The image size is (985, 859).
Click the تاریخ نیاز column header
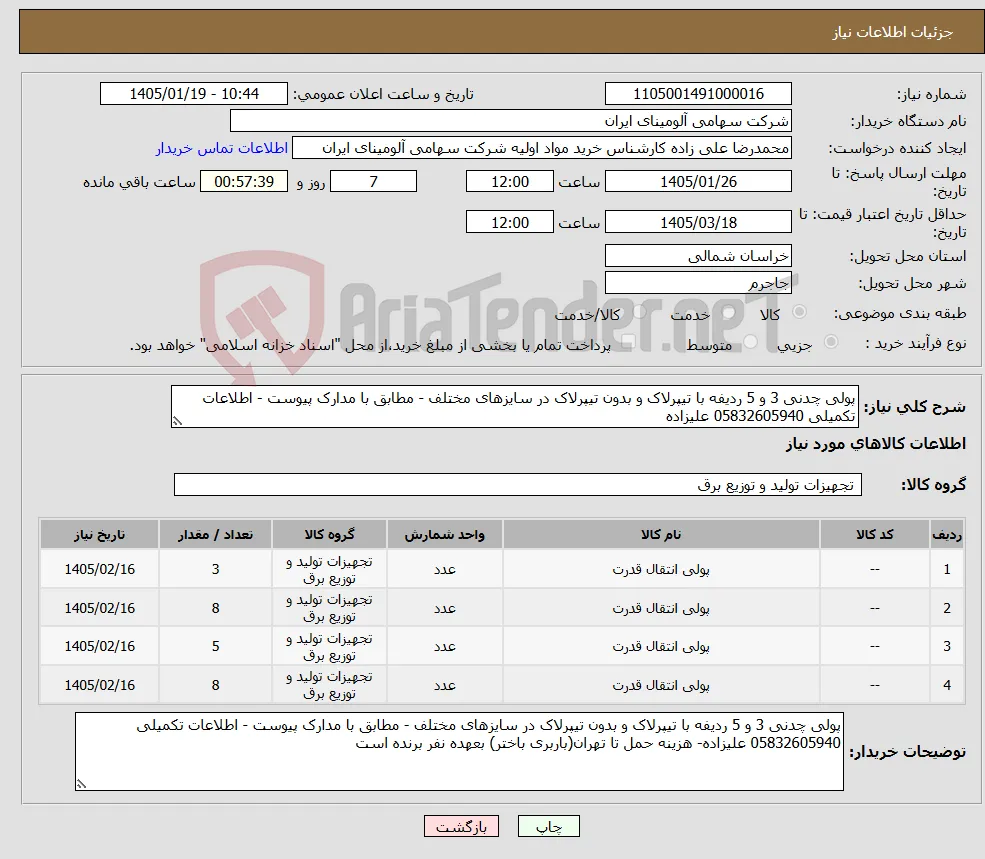pos(99,534)
